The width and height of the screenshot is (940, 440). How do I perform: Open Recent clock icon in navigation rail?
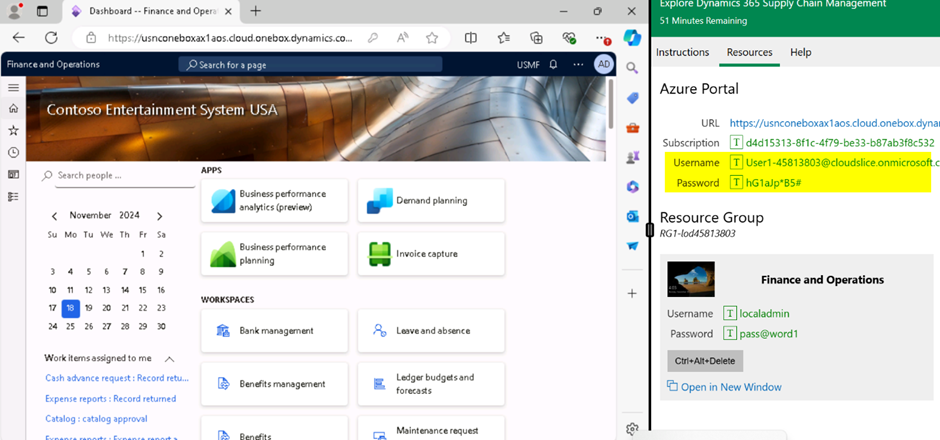13,152
